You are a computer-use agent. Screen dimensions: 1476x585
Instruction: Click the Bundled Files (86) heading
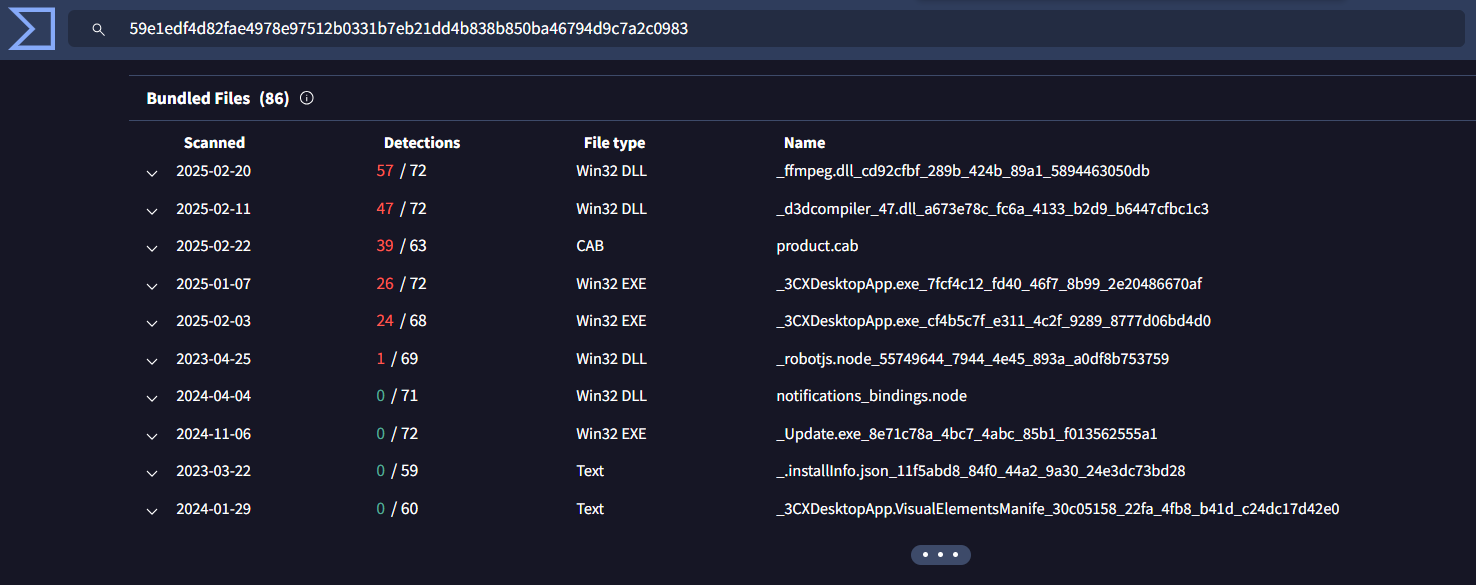[x=218, y=98]
